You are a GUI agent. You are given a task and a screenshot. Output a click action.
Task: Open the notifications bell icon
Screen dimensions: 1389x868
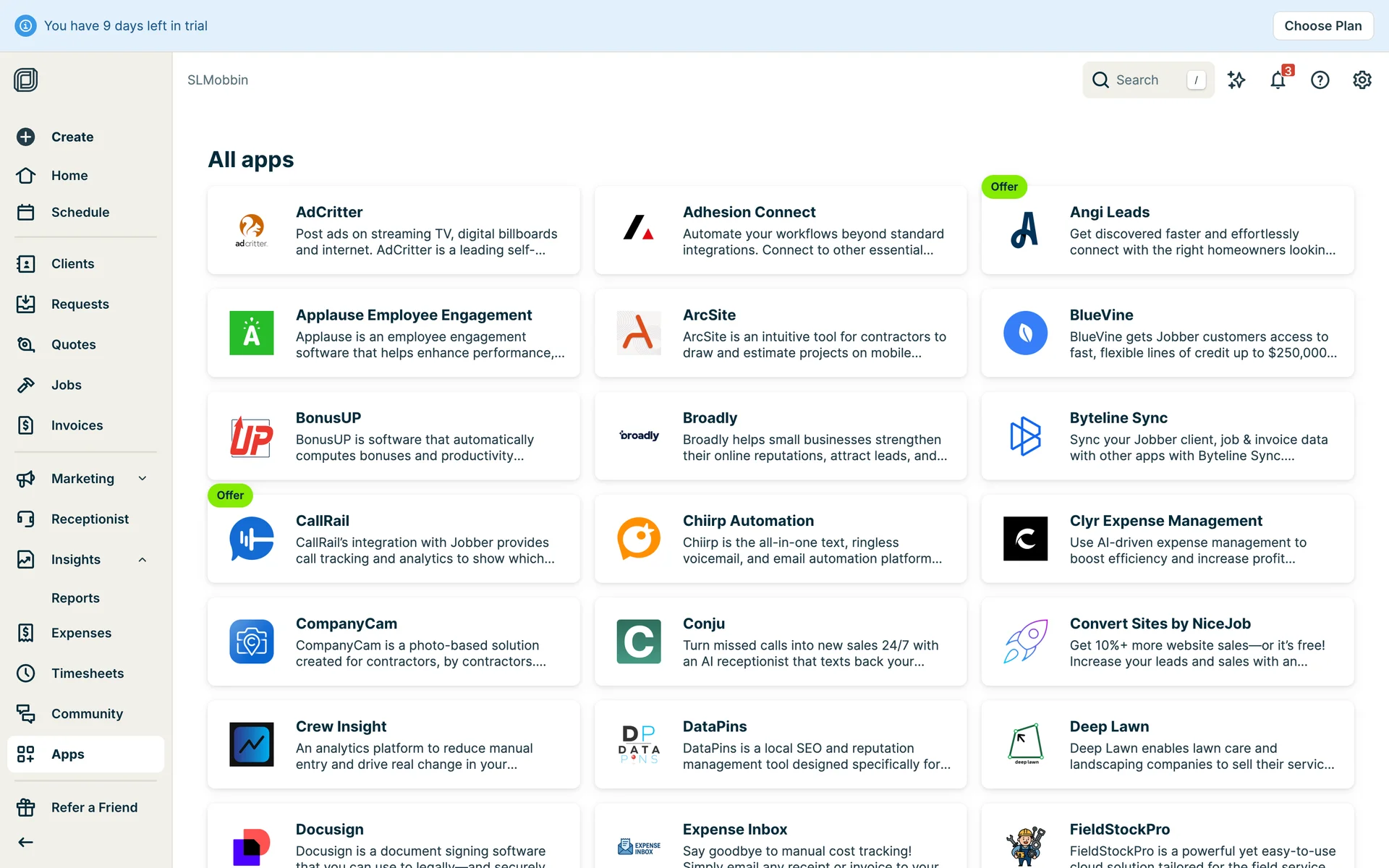point(1278,80)
